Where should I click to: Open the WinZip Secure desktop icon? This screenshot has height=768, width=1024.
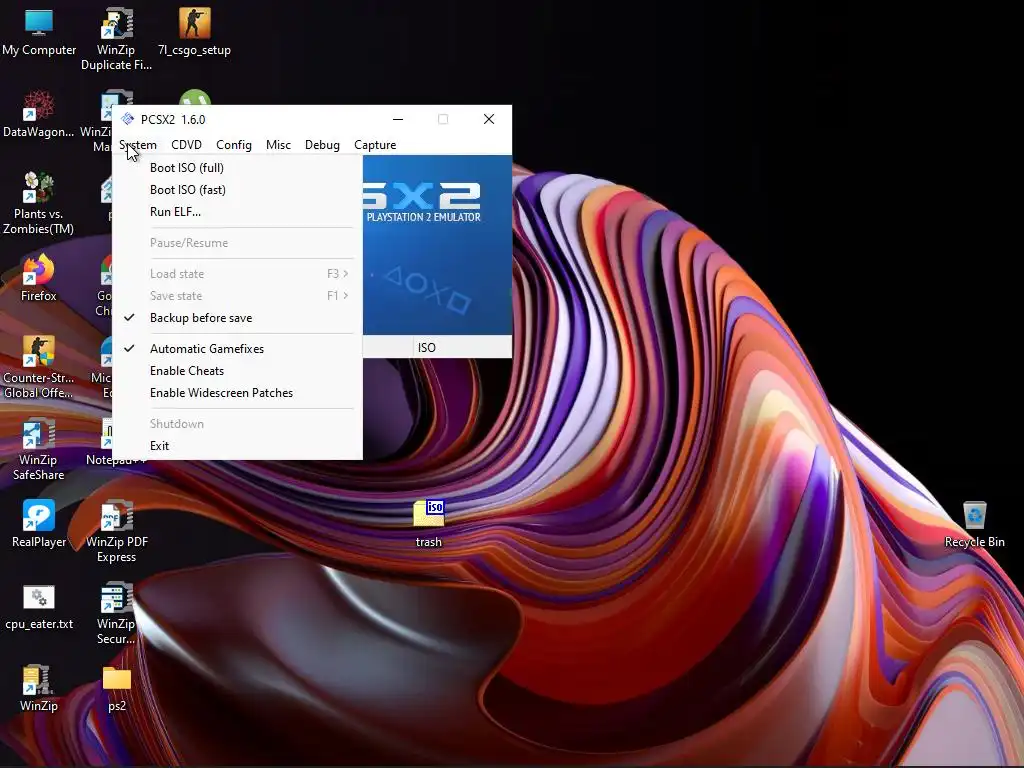(x=116, y=613)
